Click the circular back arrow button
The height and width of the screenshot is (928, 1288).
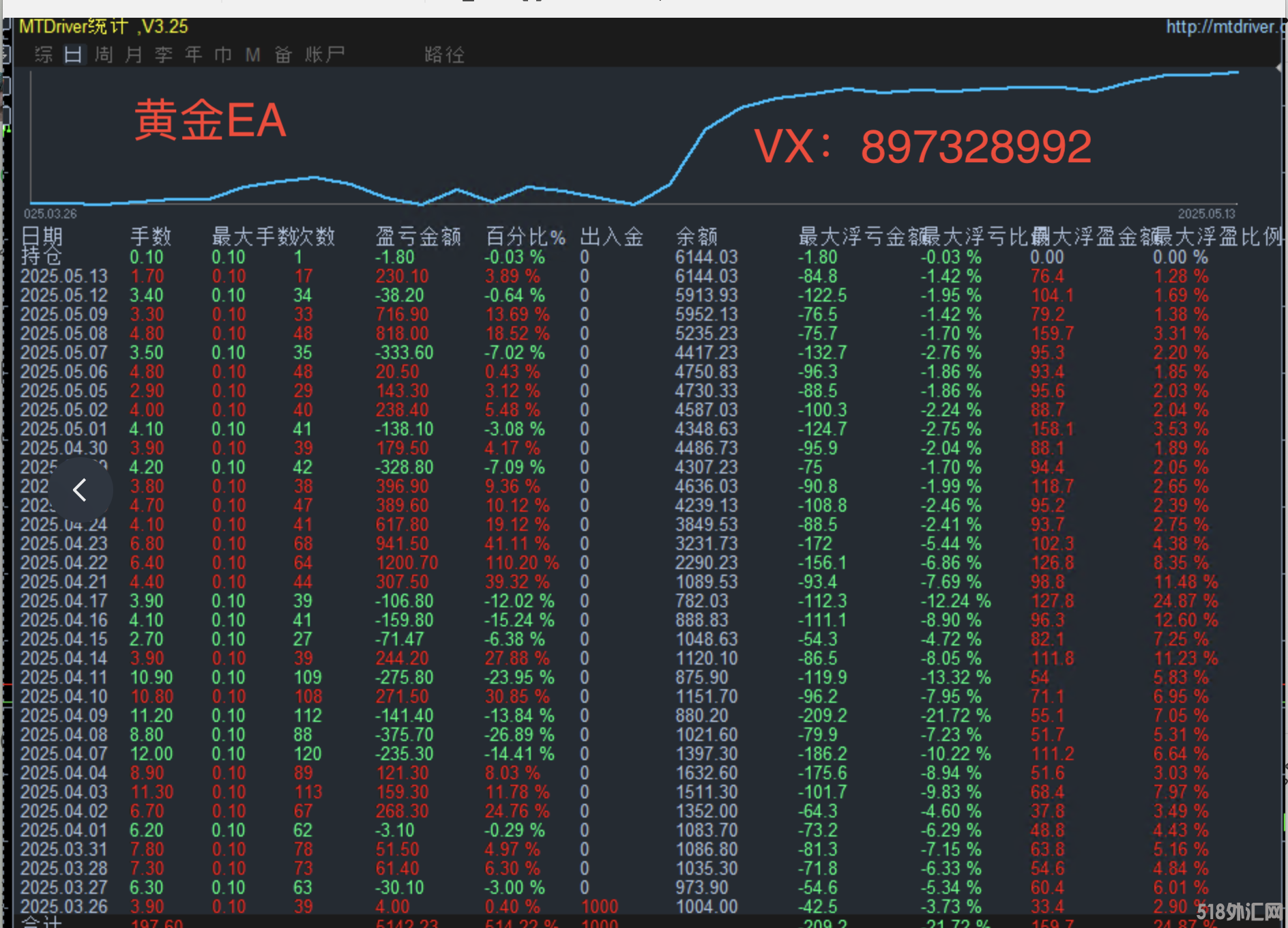(80, 489)
